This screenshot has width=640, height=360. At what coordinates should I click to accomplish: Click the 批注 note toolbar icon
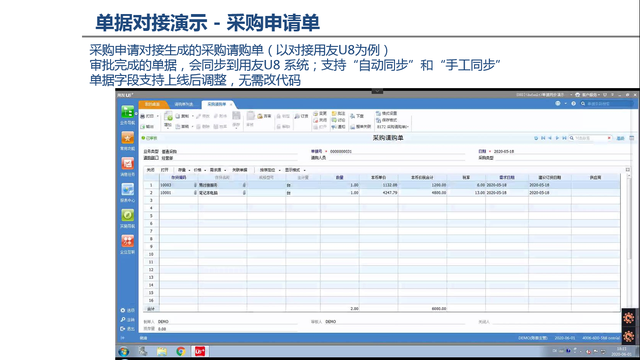334,113
